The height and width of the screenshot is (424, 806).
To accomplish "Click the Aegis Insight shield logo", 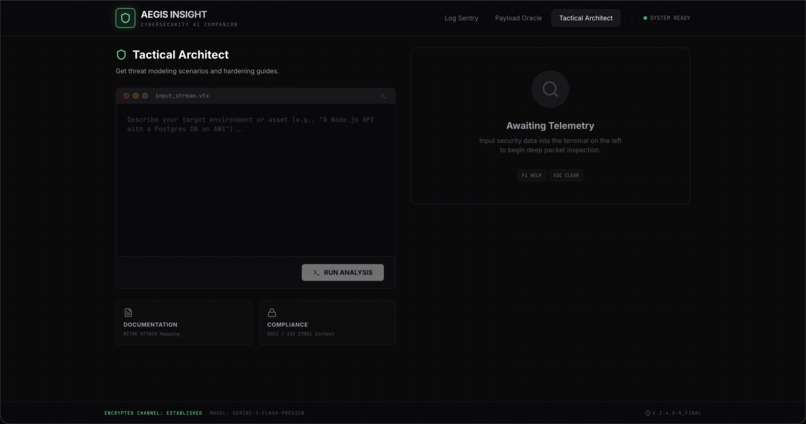I will (125, 18).
